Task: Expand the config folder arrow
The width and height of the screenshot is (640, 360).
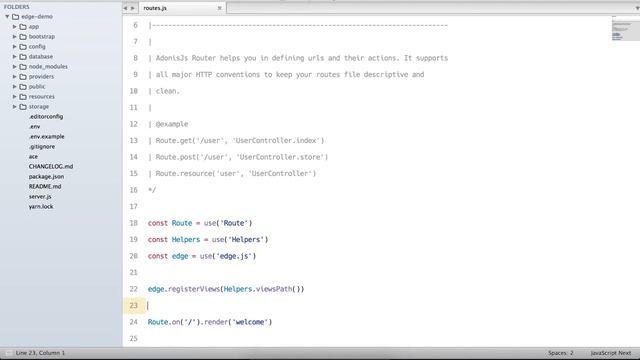Action: (15, 47)
